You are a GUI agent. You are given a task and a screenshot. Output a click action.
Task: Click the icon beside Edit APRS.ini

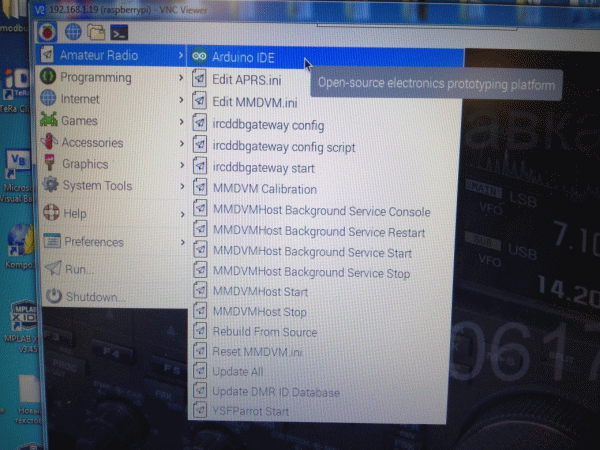coord(199,78)
